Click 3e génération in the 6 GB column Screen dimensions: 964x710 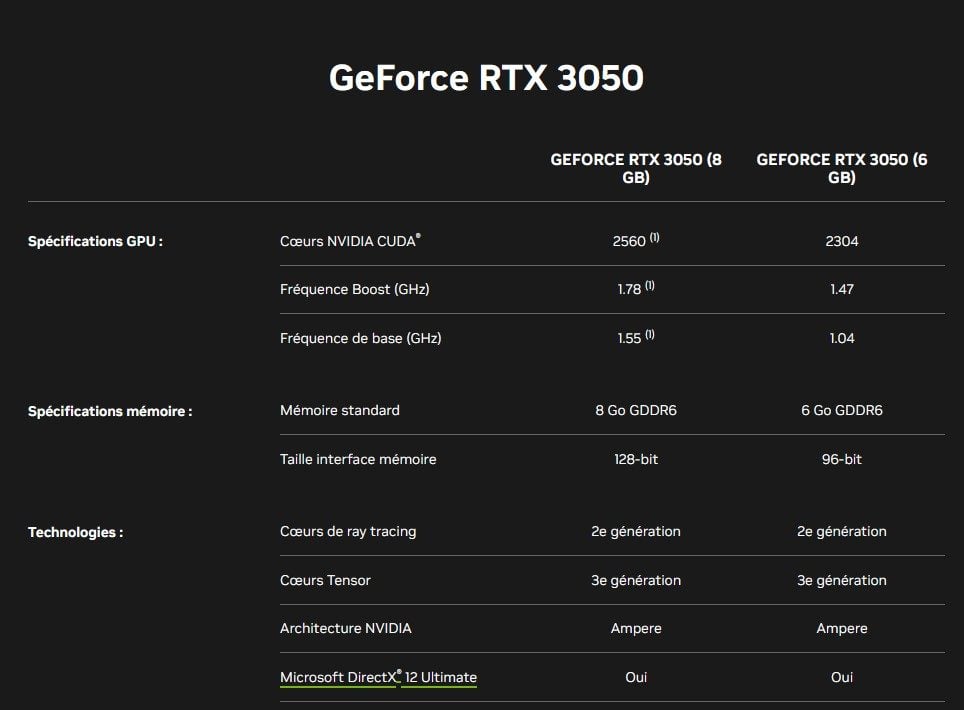[x=842, y=580]
